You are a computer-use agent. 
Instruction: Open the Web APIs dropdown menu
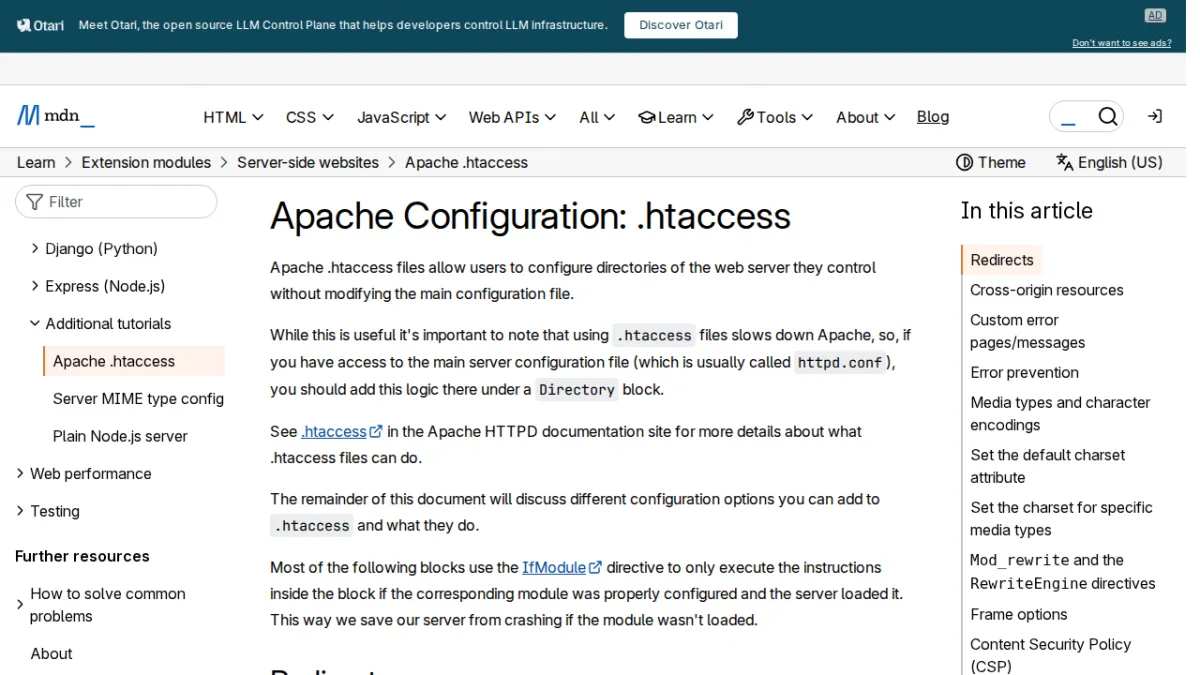[x=512, y=117]
